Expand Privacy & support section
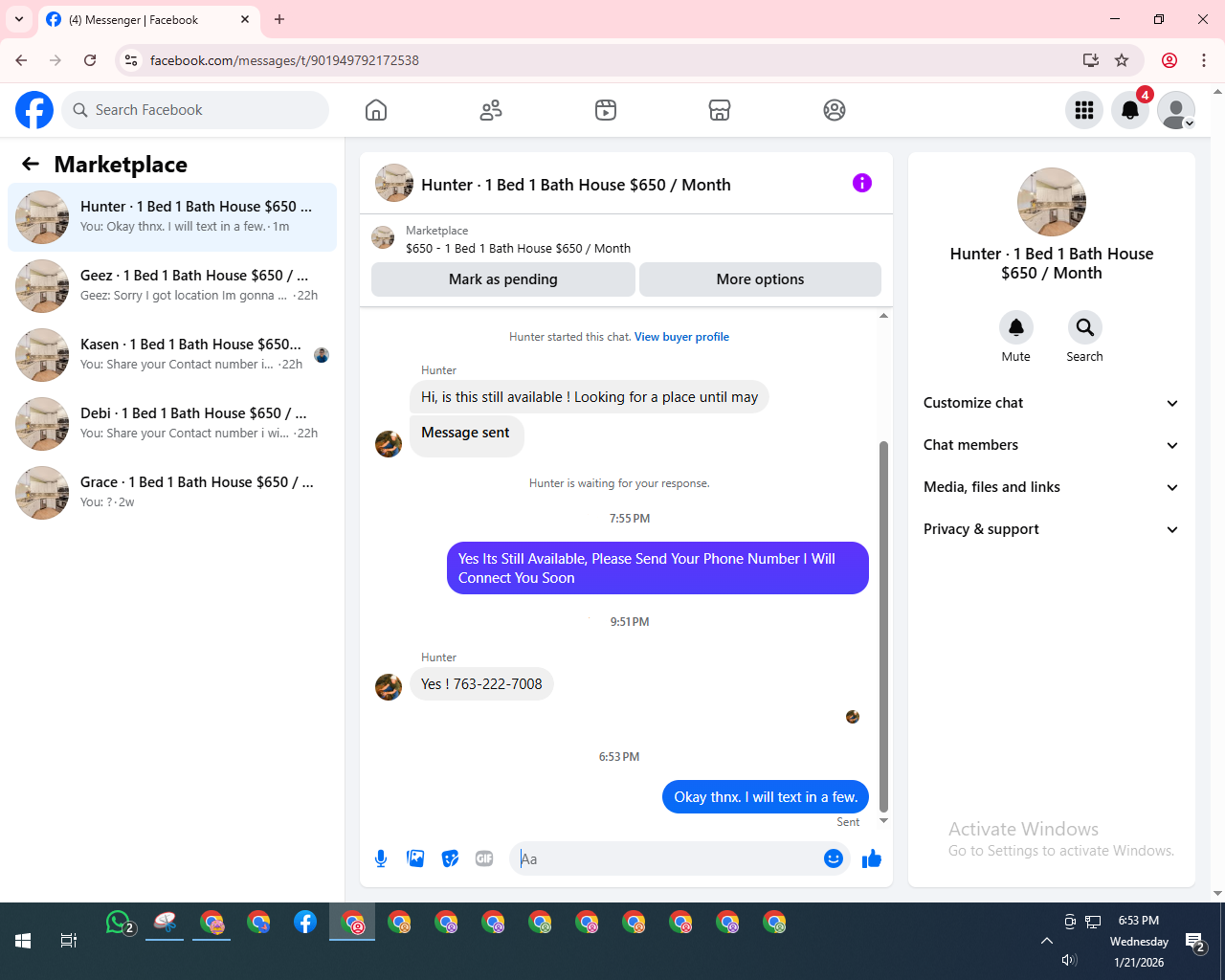 click(x=1051, y=529)
